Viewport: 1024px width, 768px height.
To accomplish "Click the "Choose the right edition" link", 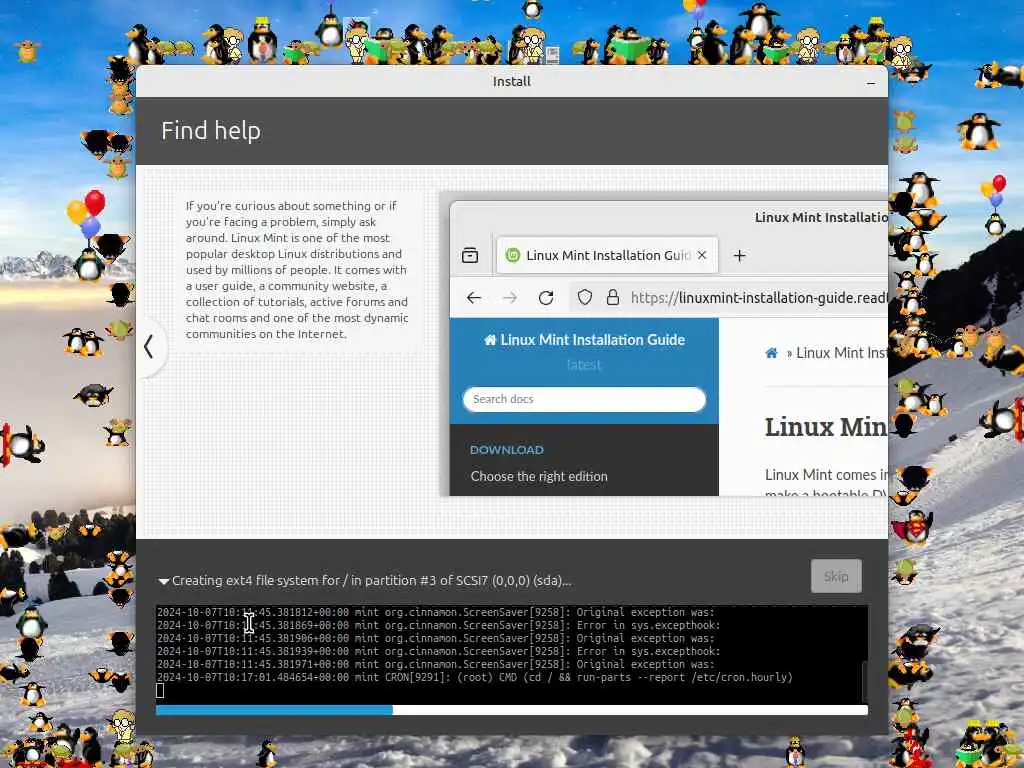I will click(539, 476).
